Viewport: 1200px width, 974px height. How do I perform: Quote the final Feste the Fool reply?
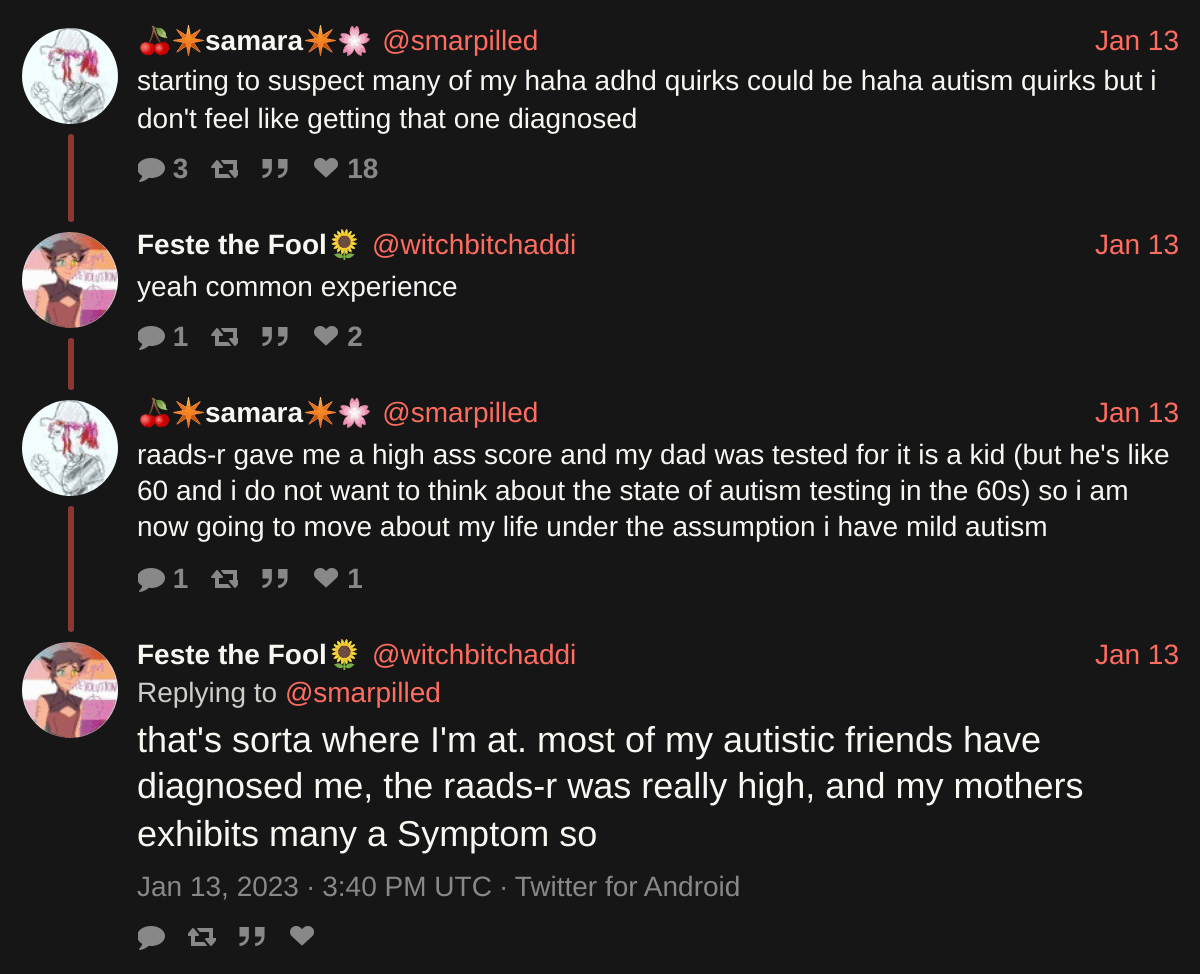[251, 936]
